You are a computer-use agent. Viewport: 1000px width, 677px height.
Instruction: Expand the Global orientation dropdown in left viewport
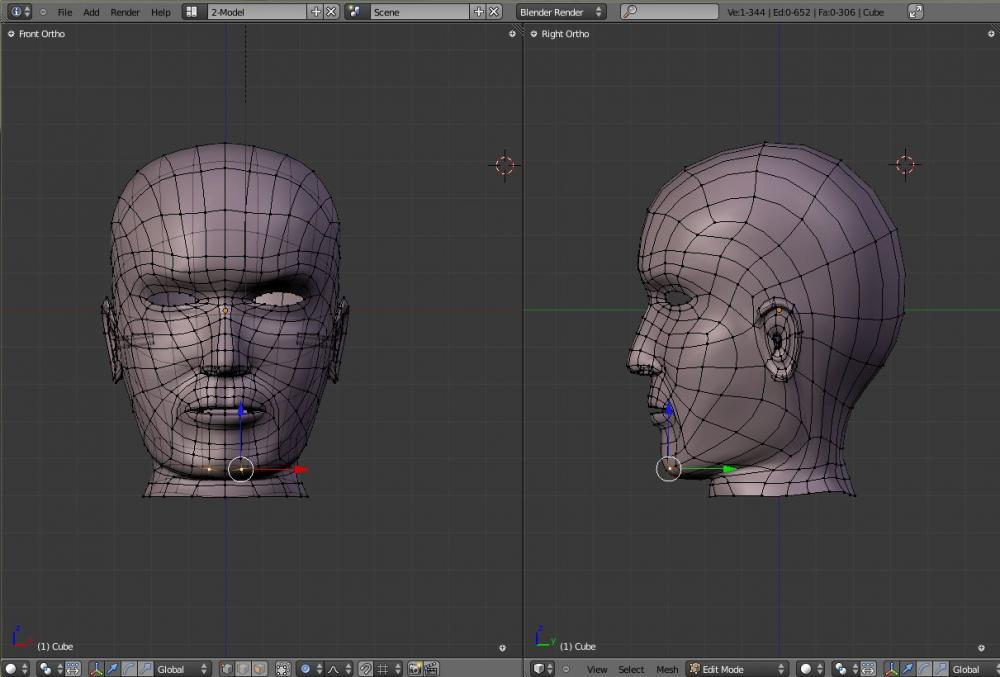pyautogui.click(x=181, y=669)
